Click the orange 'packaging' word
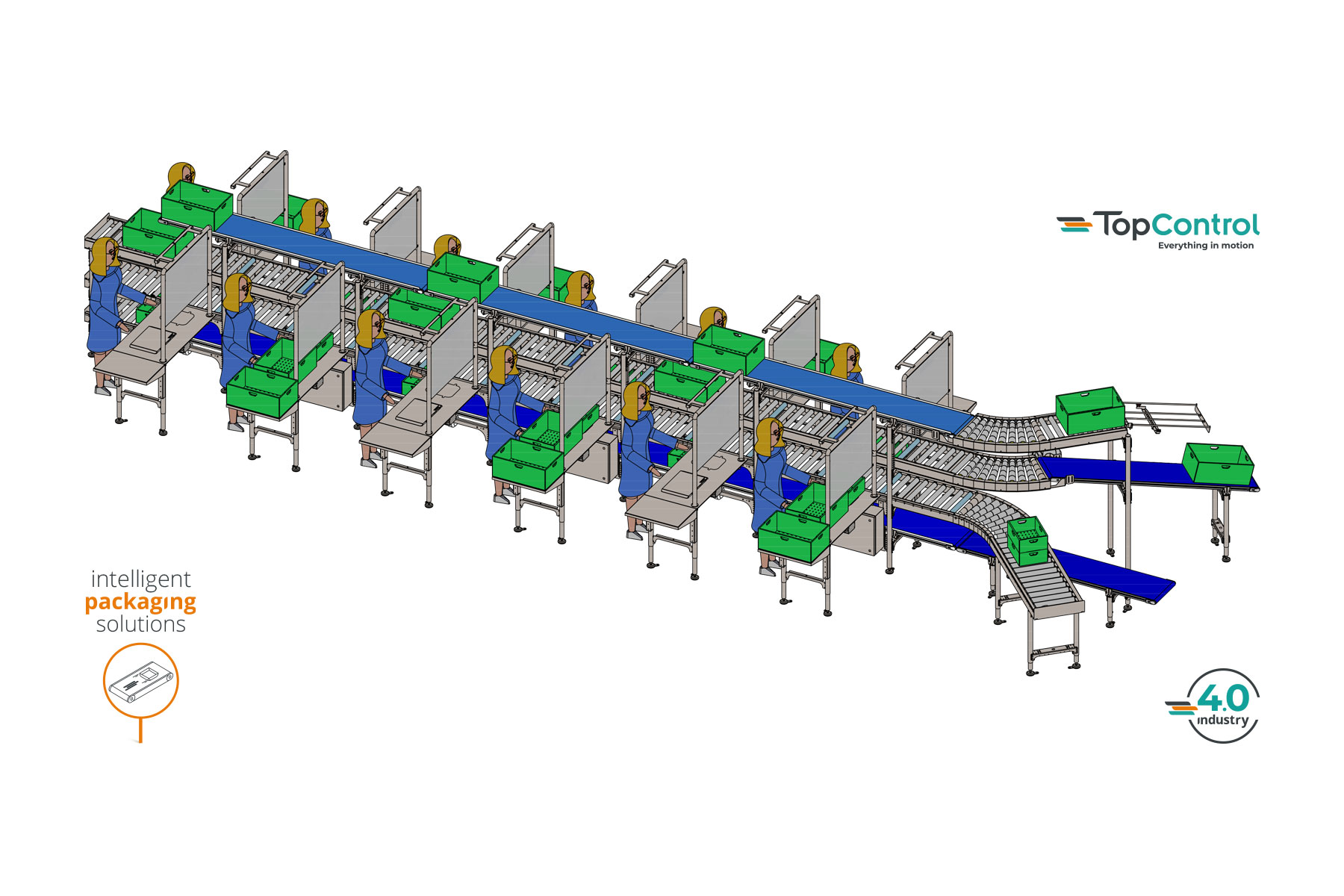This screenshot has width=1344, height=896. tap(140, 603)
